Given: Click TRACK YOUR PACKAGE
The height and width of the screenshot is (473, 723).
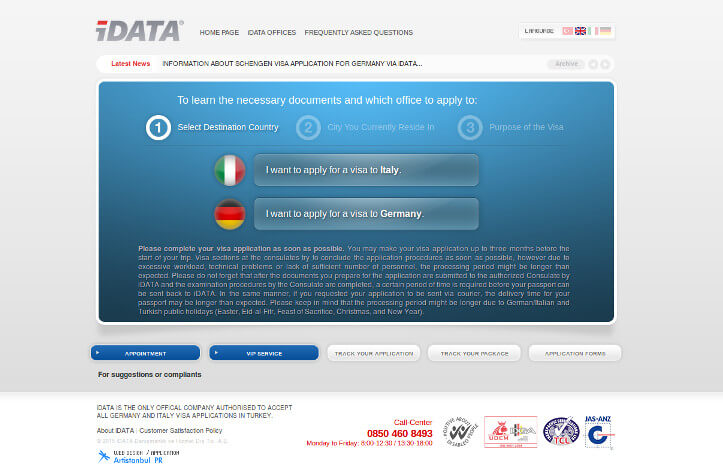Looking at the screenshot, I should click(474, 353).
